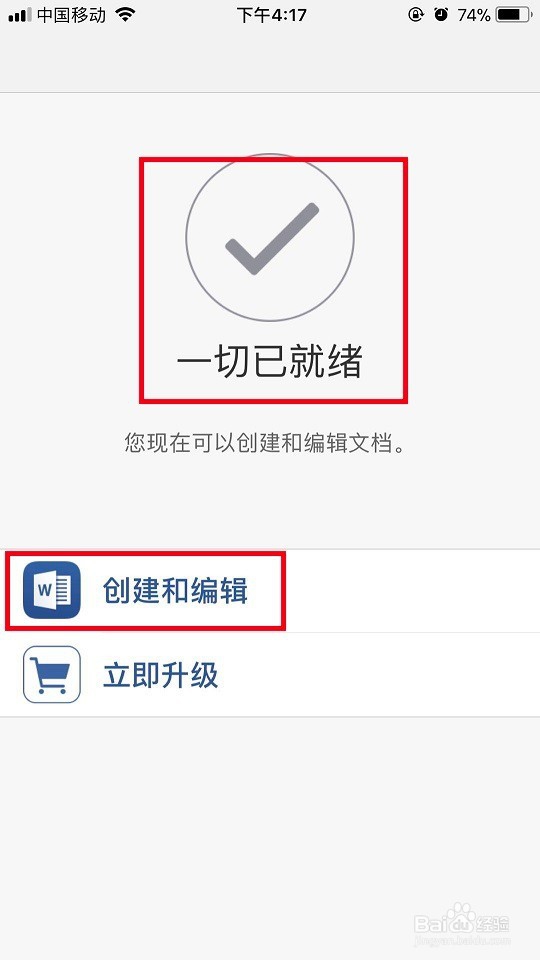The height and width of the screenshot is (960, 540).
Task: Click the large gray checkmark
Action: (x=272, y=238)
